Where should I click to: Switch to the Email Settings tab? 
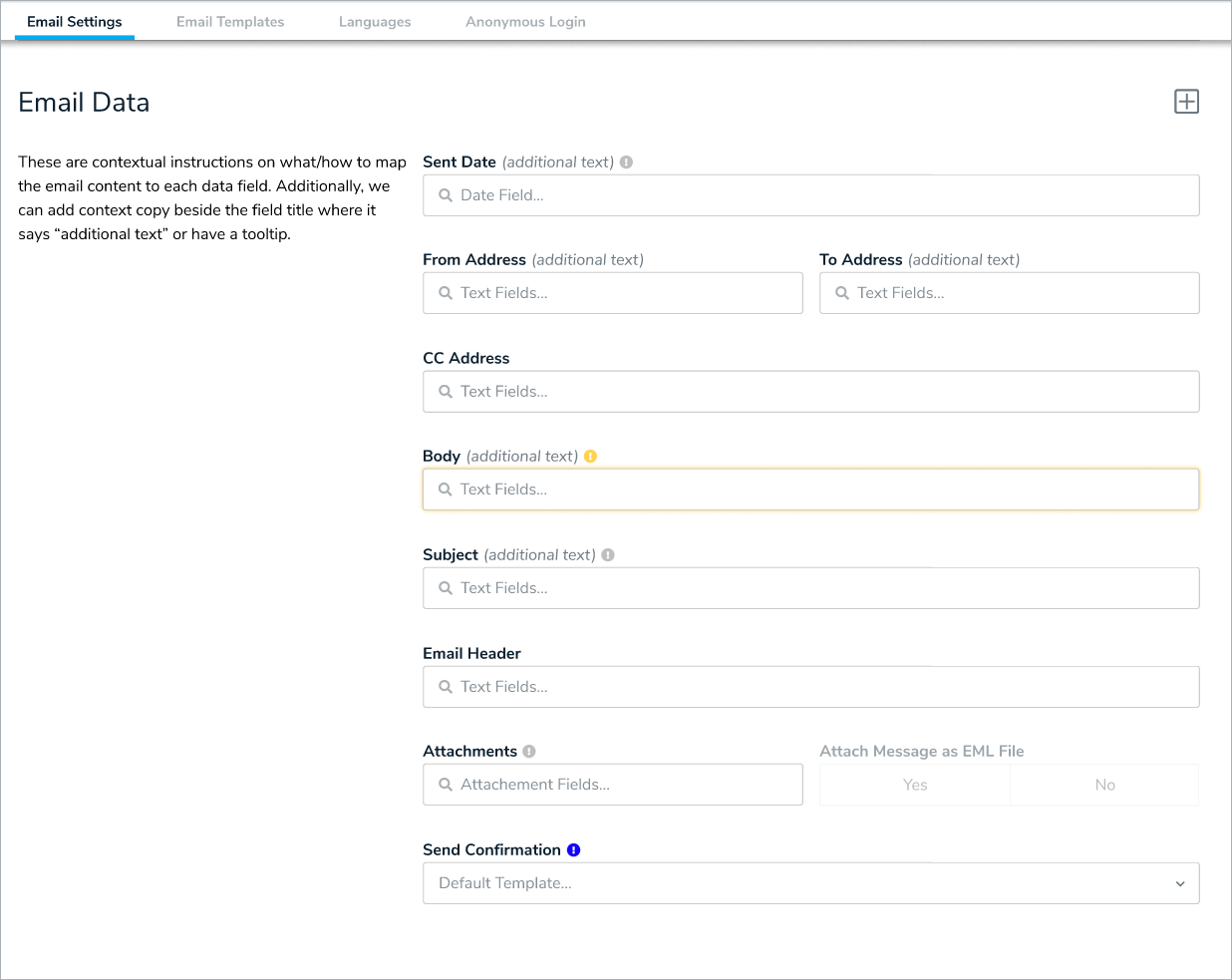(75, 21)
